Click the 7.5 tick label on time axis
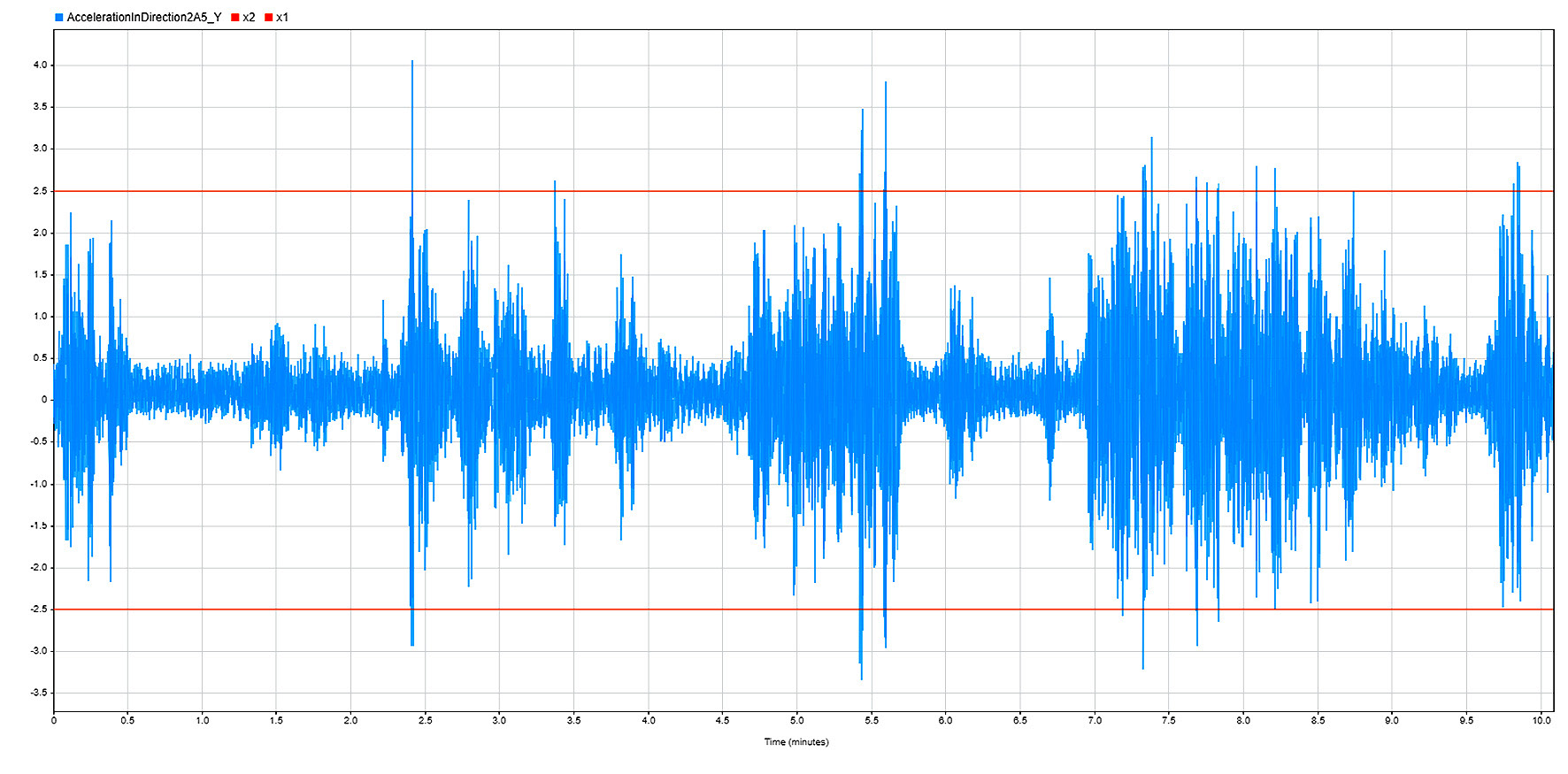This screenshot has height=774, width=1568. (x=1169, y=721)
